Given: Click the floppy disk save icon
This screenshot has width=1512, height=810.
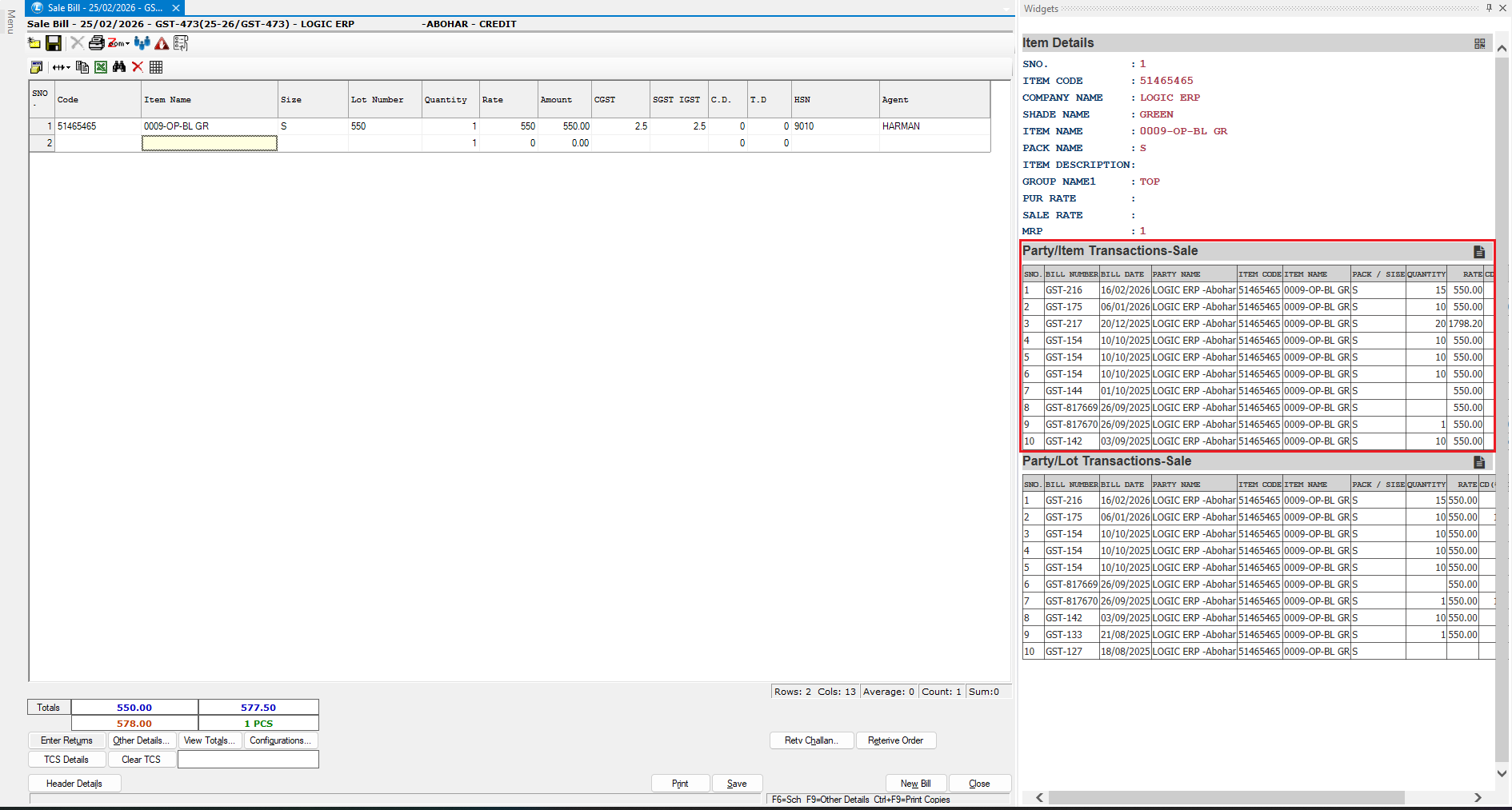Looking at the screenshot, I should [x=54, y=43].
